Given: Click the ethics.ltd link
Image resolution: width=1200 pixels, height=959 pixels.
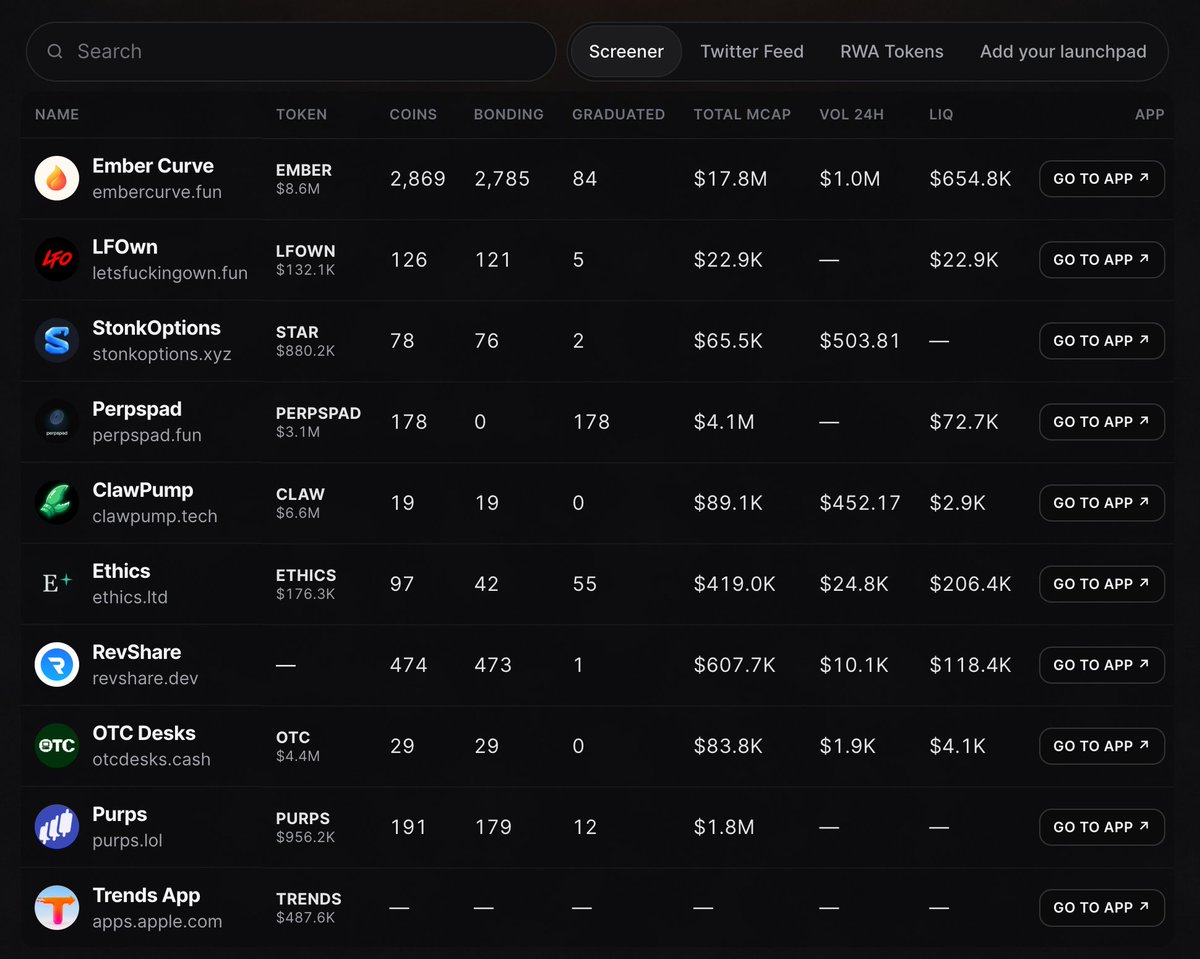Looking at the screenshot, I should click(130, 597).
